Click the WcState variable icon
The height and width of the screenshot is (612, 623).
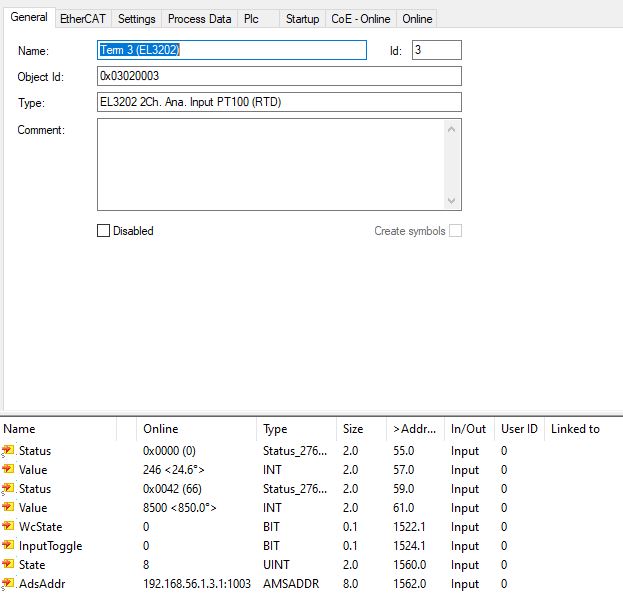pyautogui.click(x=8, y=527)
